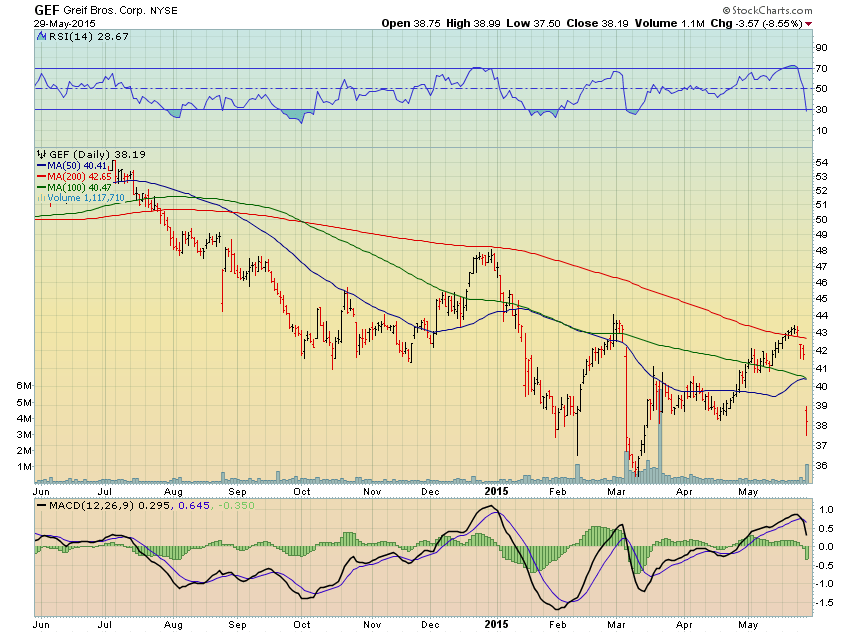
Task: Click the Chg -3.57 (-8.55%) value
Action: 757,23
